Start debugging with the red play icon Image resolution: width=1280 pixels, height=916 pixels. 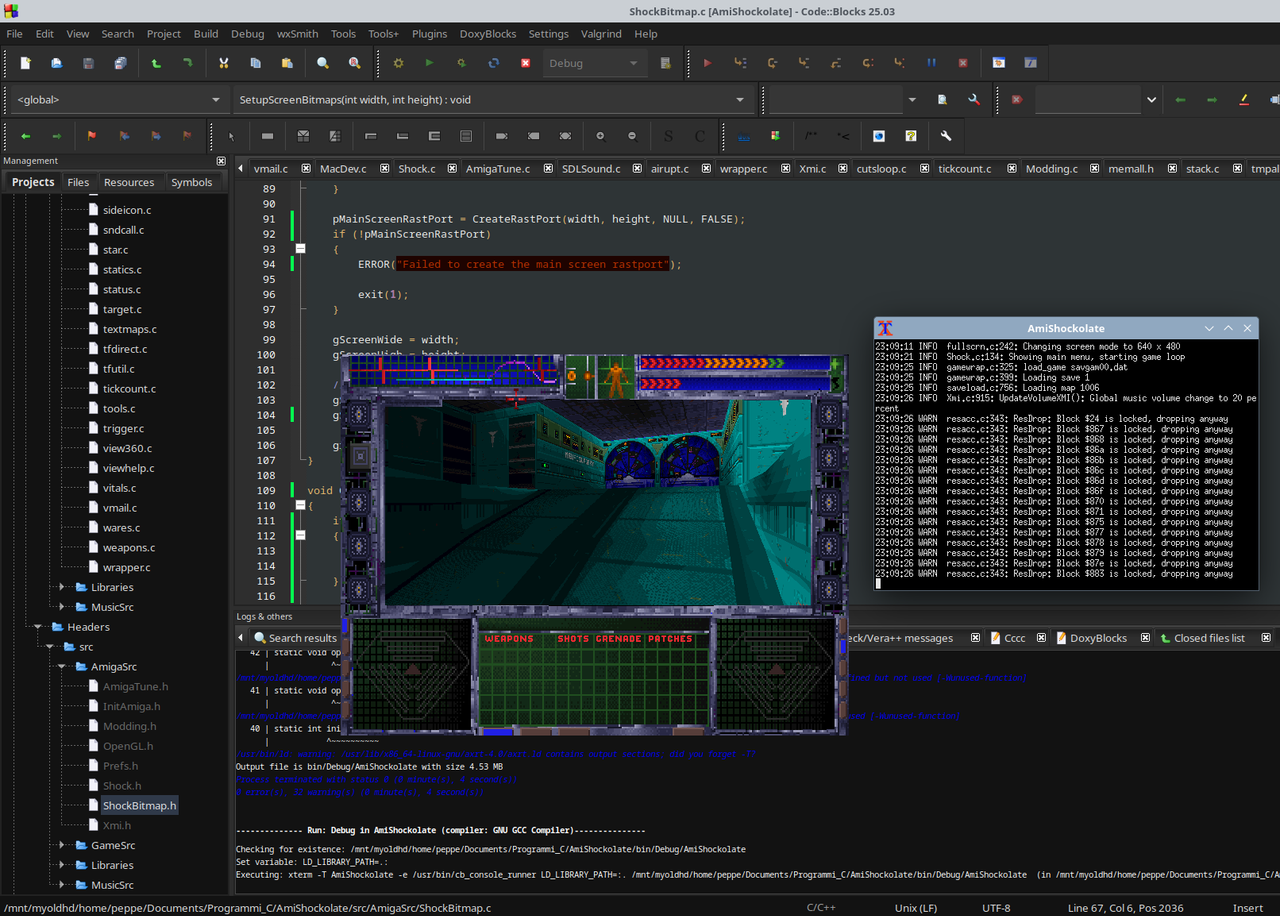point(707,63)
